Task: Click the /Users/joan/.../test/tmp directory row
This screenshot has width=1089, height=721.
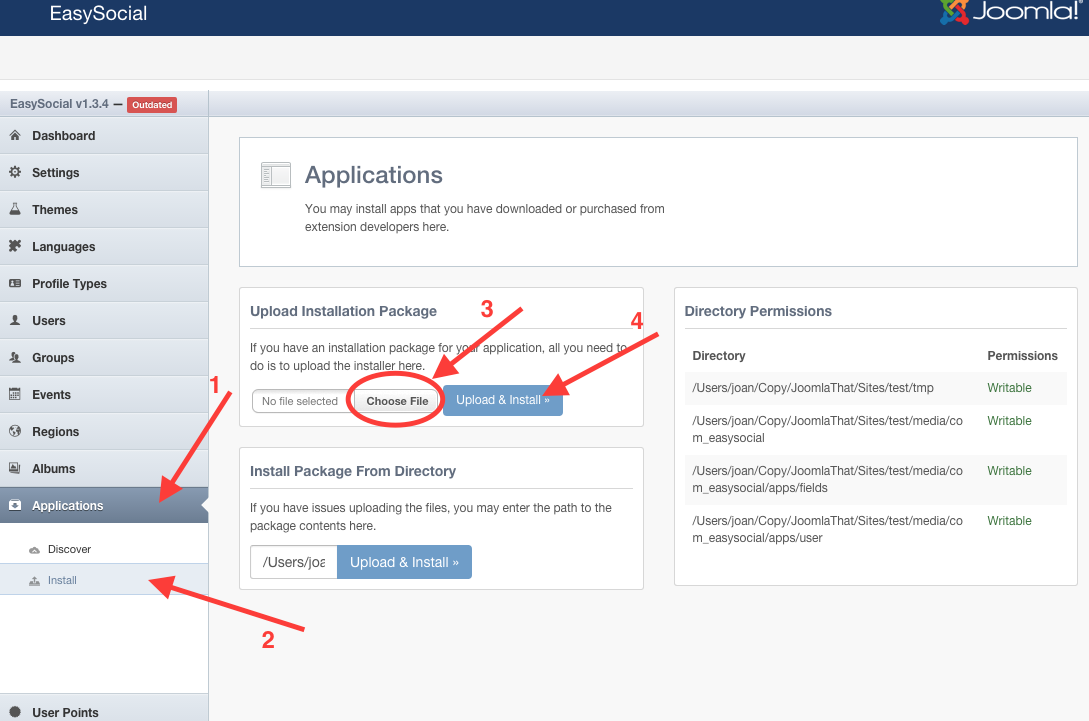Action: [875, 388]
